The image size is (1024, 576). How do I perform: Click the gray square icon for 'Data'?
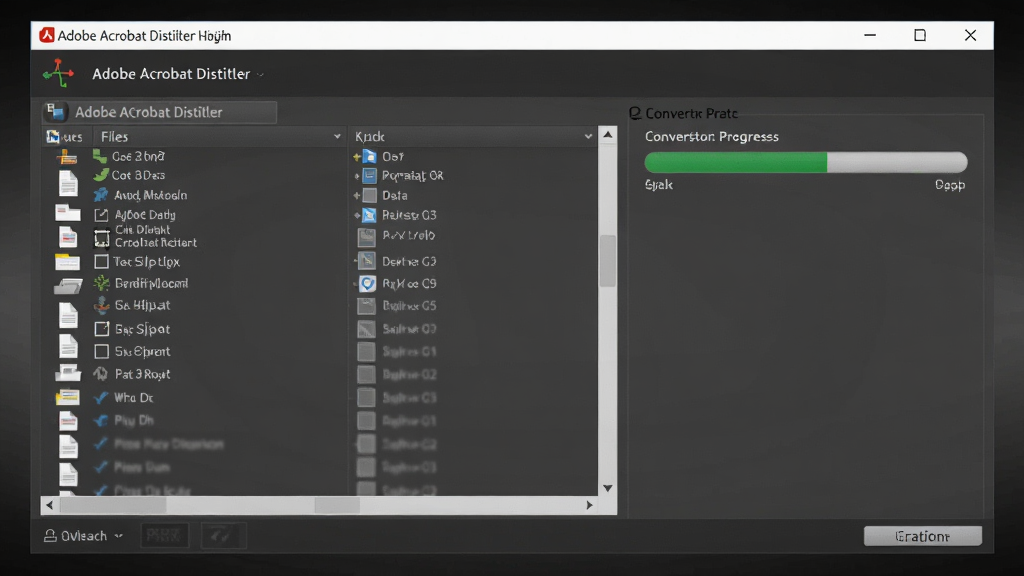[x=370, y=195]
